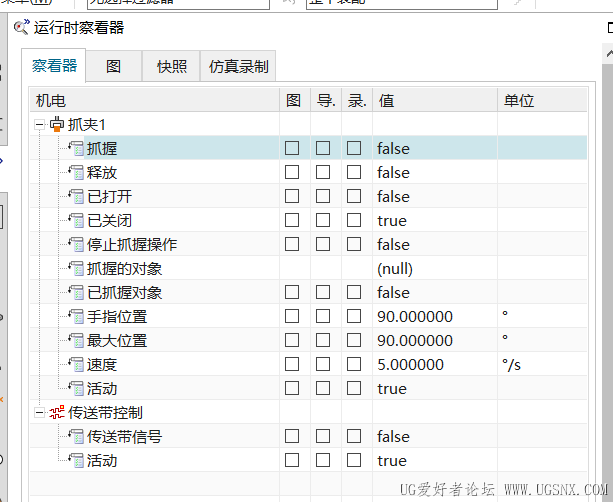Image resolution: width=613 pixels, height=502 pixels.
Task: Check the 图 box for 传送带信号
Action: (292, 436)
